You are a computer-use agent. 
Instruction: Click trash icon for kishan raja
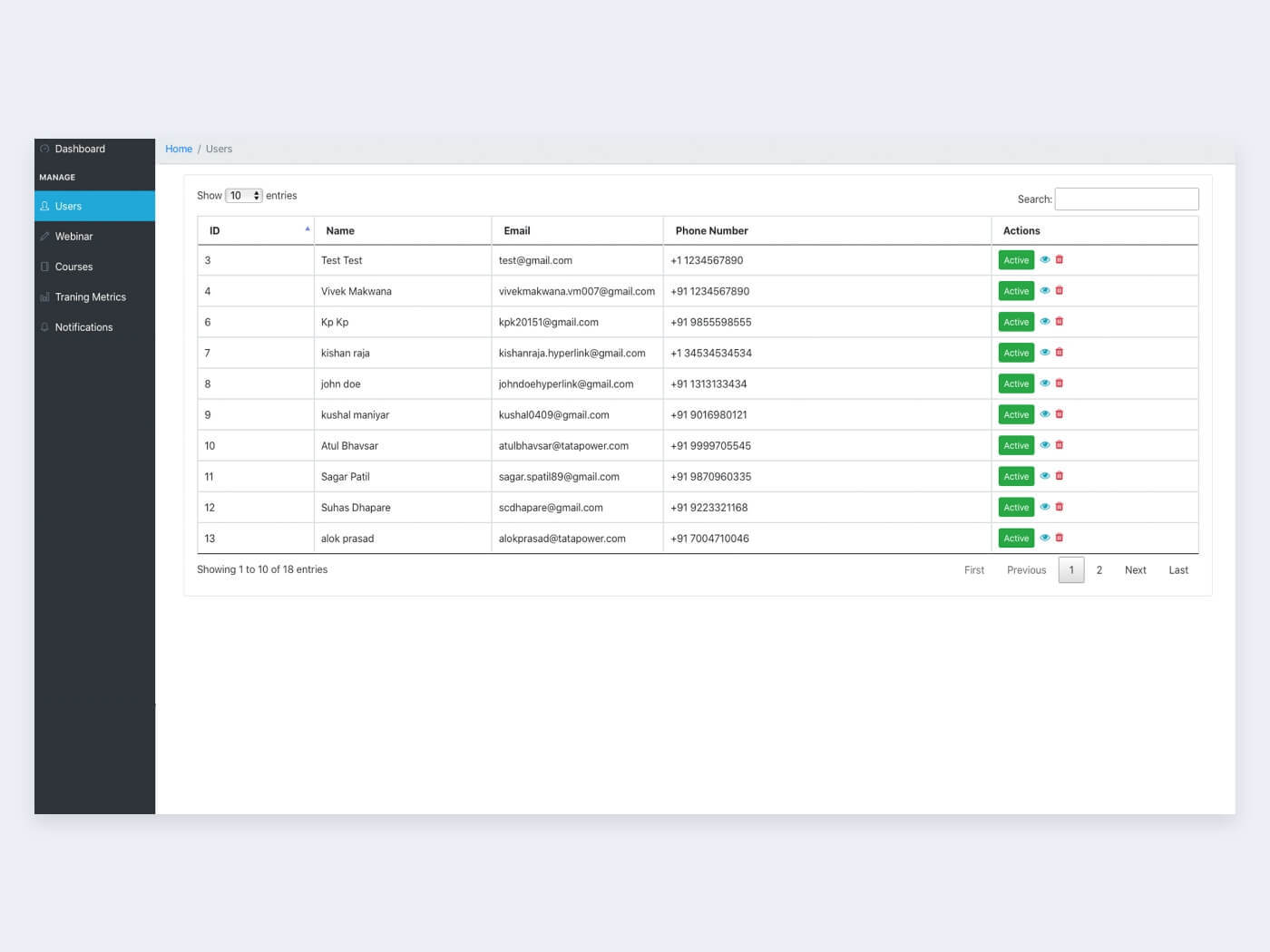coord(1060,352)
